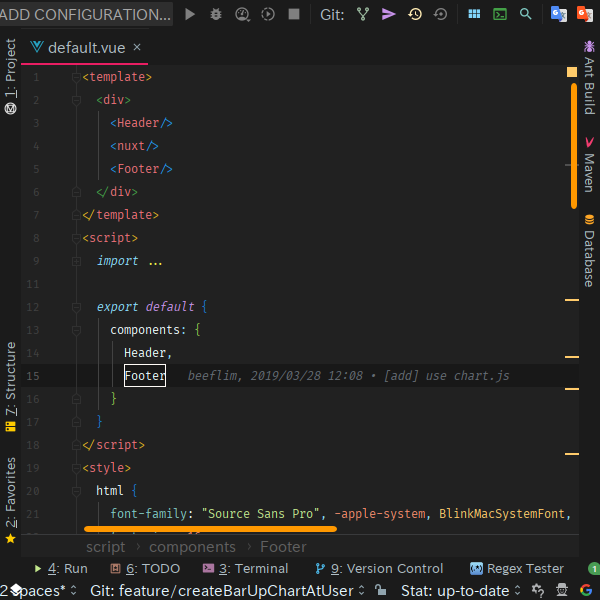Image resolution: width=600 pixels, height=600 pixels.
Task: Click the Header, entry on line 14
Action: (148, 353)
